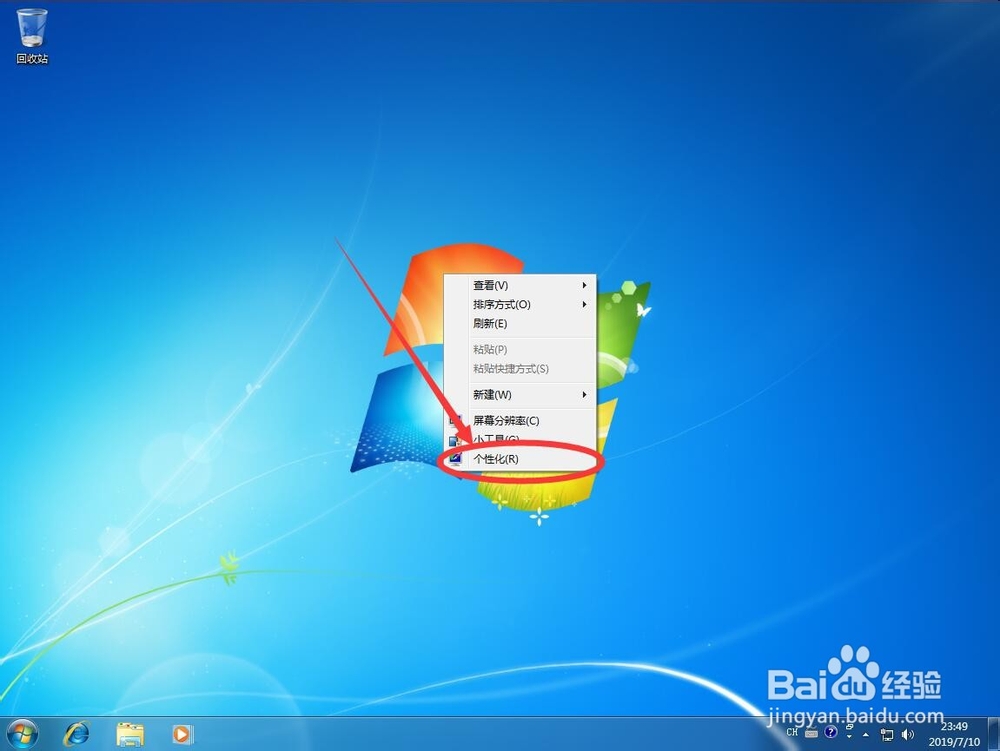Select 屏幕分辨率(C) in the context menu
1000x751 pixels.
pos(520,421)
